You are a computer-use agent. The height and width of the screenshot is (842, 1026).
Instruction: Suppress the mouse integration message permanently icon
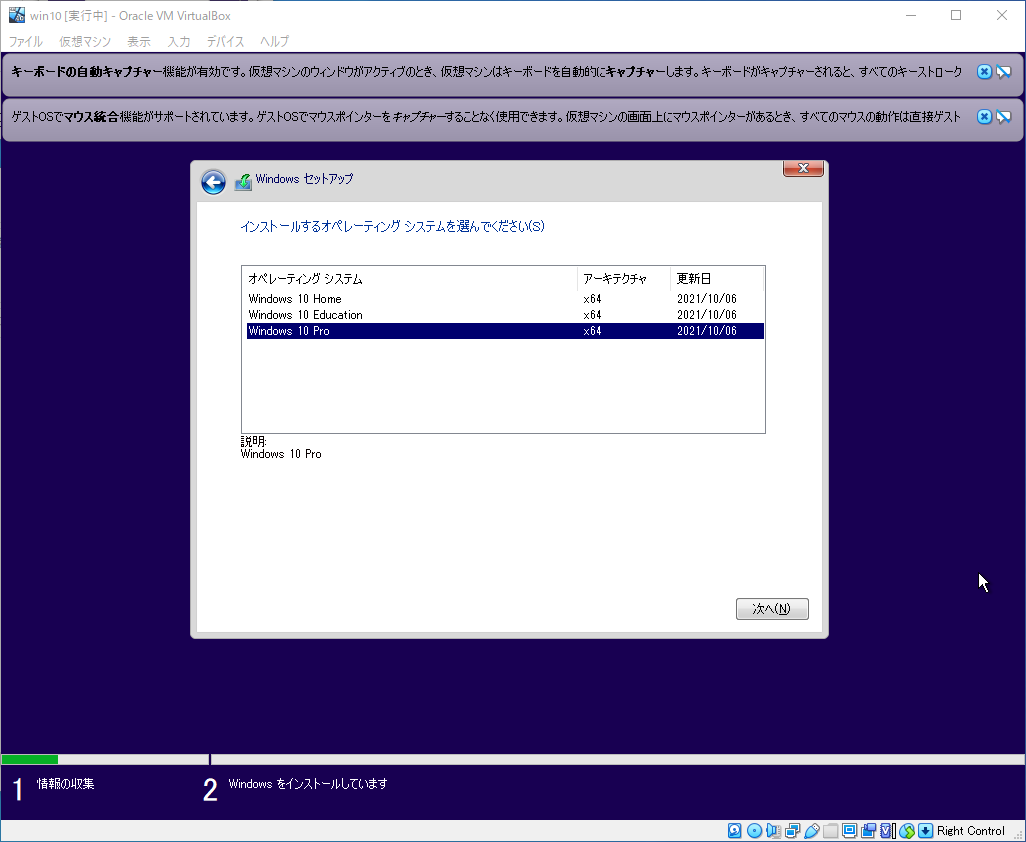point(1004,116)
